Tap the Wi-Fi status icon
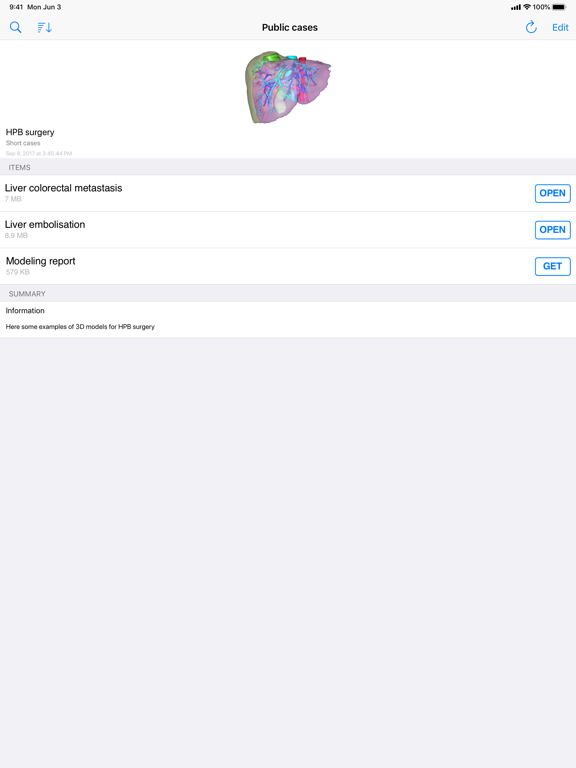 (x=527, y=7)
